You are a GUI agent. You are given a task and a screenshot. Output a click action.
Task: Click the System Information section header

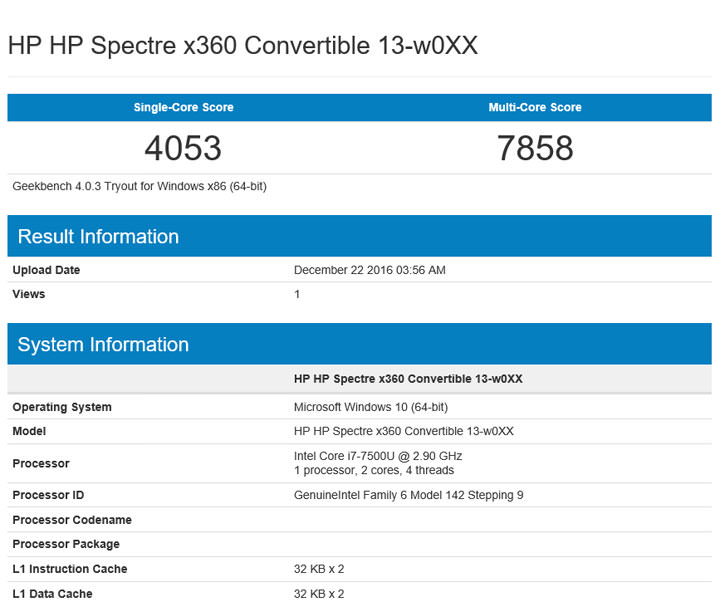click(360, 344)
